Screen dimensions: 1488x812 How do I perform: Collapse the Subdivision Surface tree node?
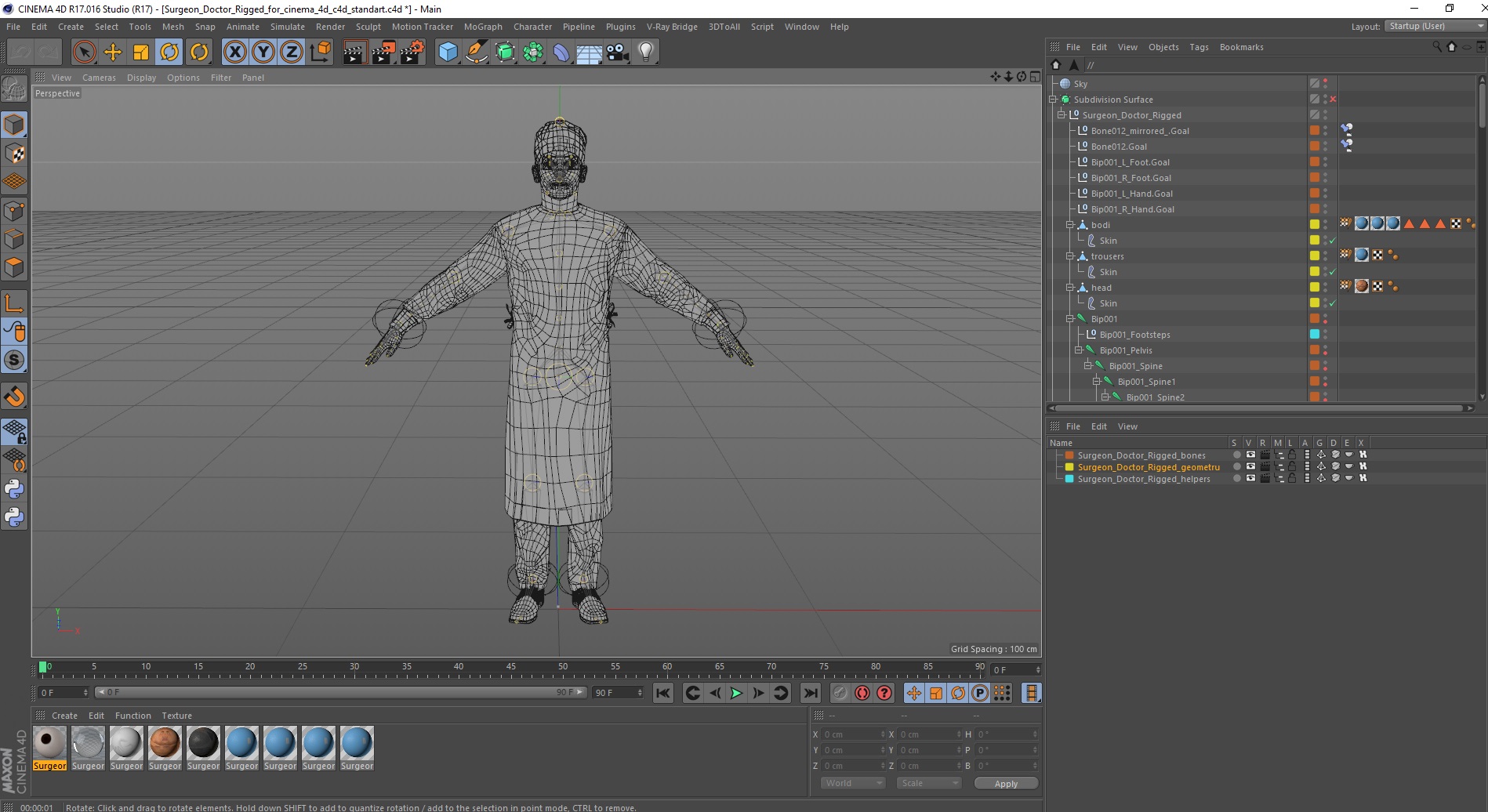(x=1053, y=100)
